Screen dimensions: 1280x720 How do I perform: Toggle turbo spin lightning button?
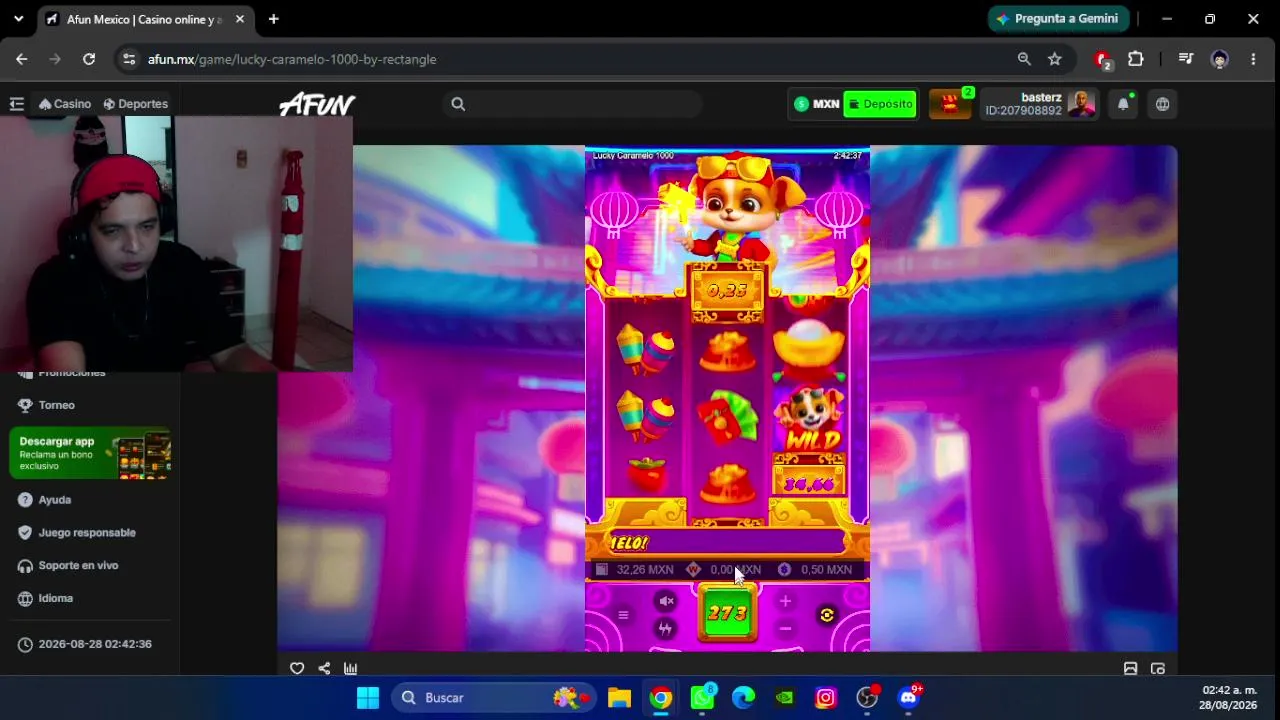tap(666, 629)
